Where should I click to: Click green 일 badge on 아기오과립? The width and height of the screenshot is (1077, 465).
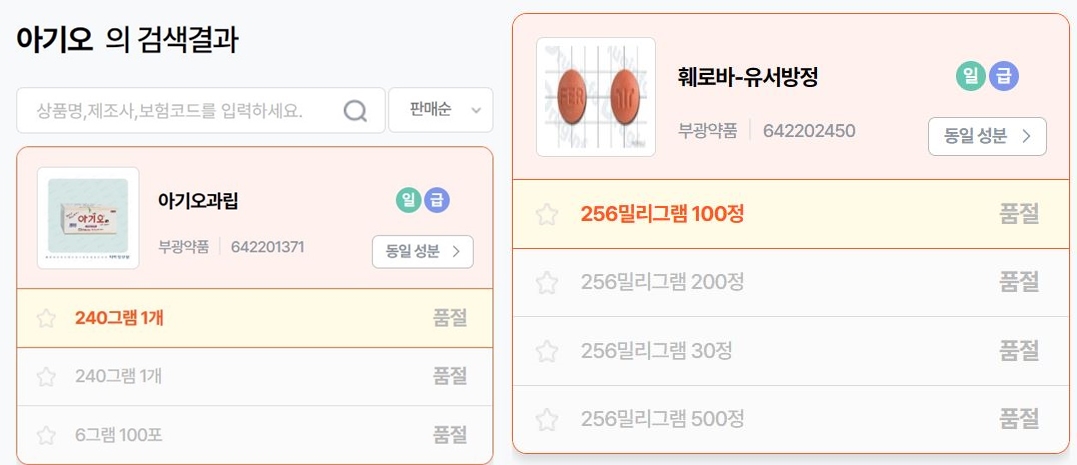tap(408, 201)
